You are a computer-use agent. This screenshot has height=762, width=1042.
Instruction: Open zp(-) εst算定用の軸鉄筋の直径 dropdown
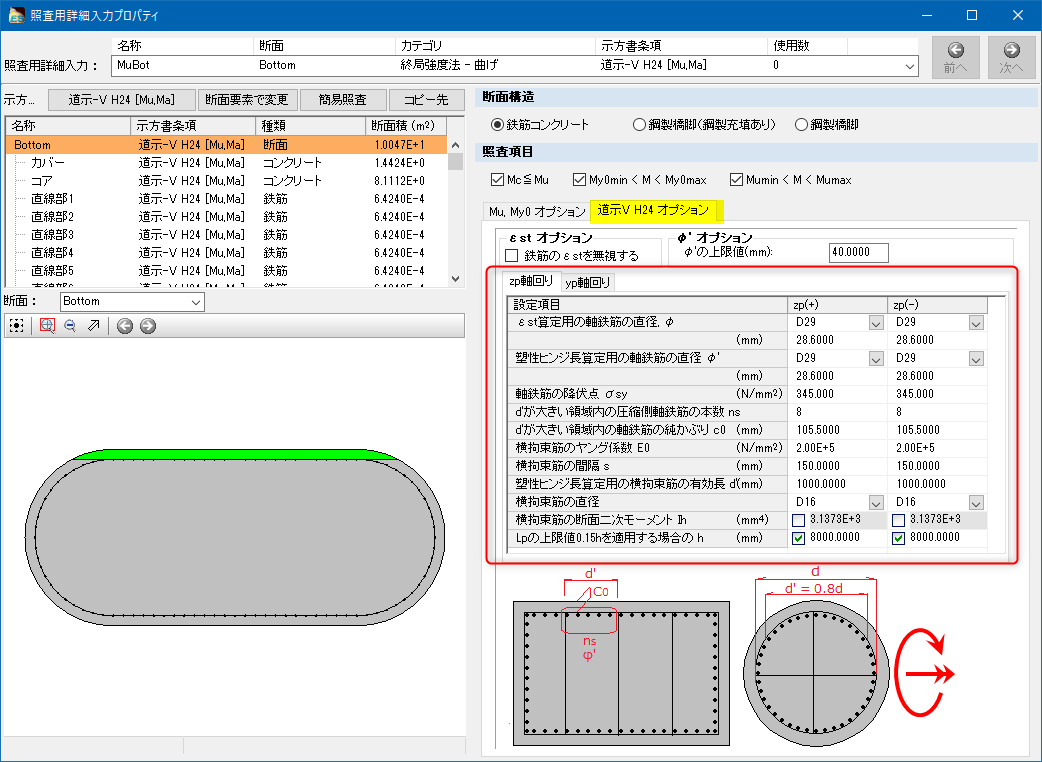click(976, 323)
